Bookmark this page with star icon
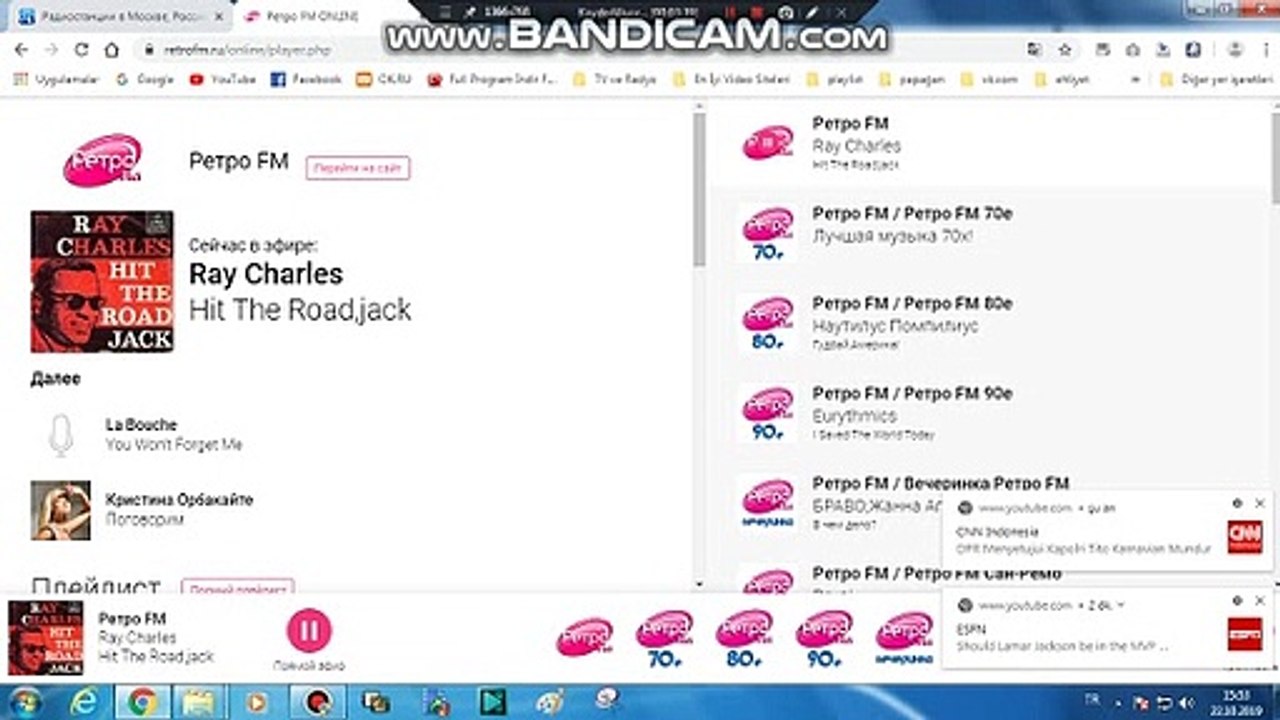 pyautogui.click(x=1065, y=49)
